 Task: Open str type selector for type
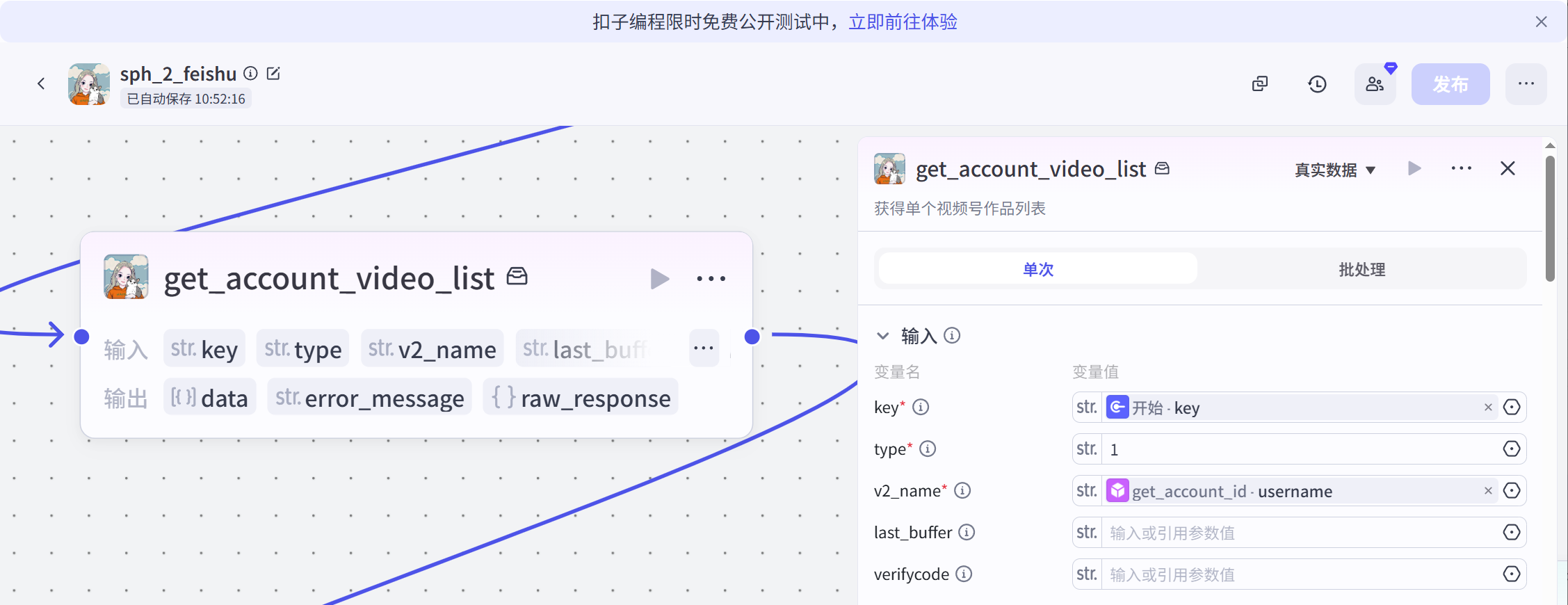click(1087, 449)
